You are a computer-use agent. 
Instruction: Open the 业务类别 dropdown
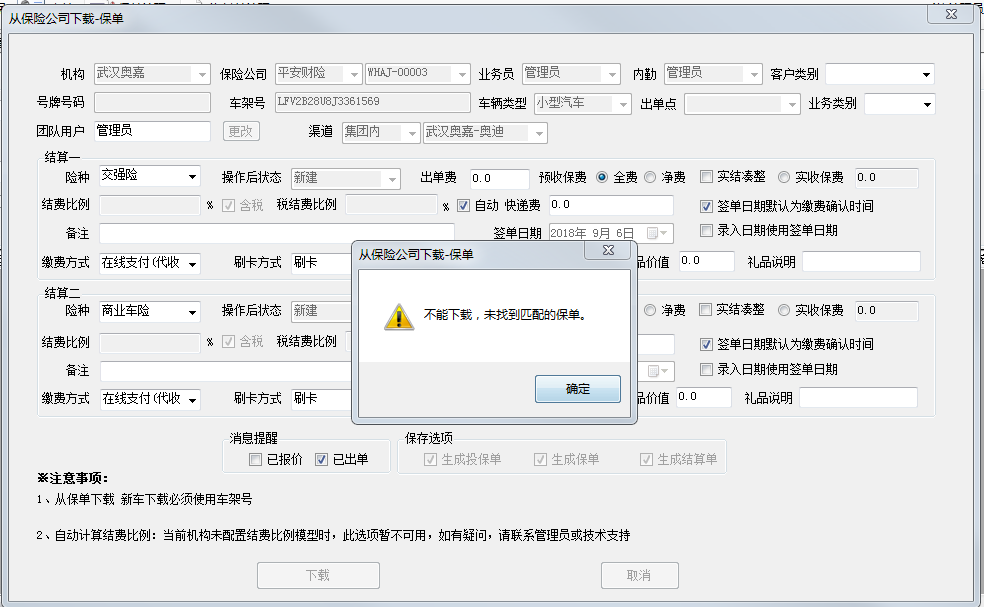click(927, 104)
